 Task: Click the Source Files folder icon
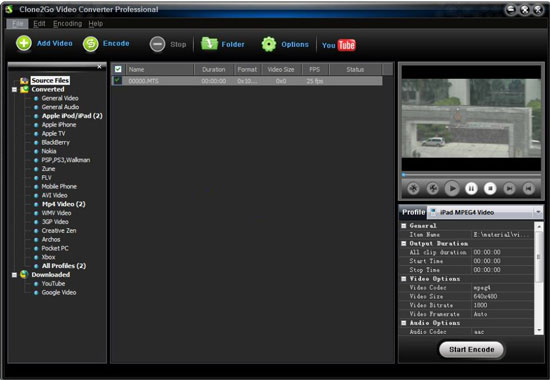pos(24,81)
